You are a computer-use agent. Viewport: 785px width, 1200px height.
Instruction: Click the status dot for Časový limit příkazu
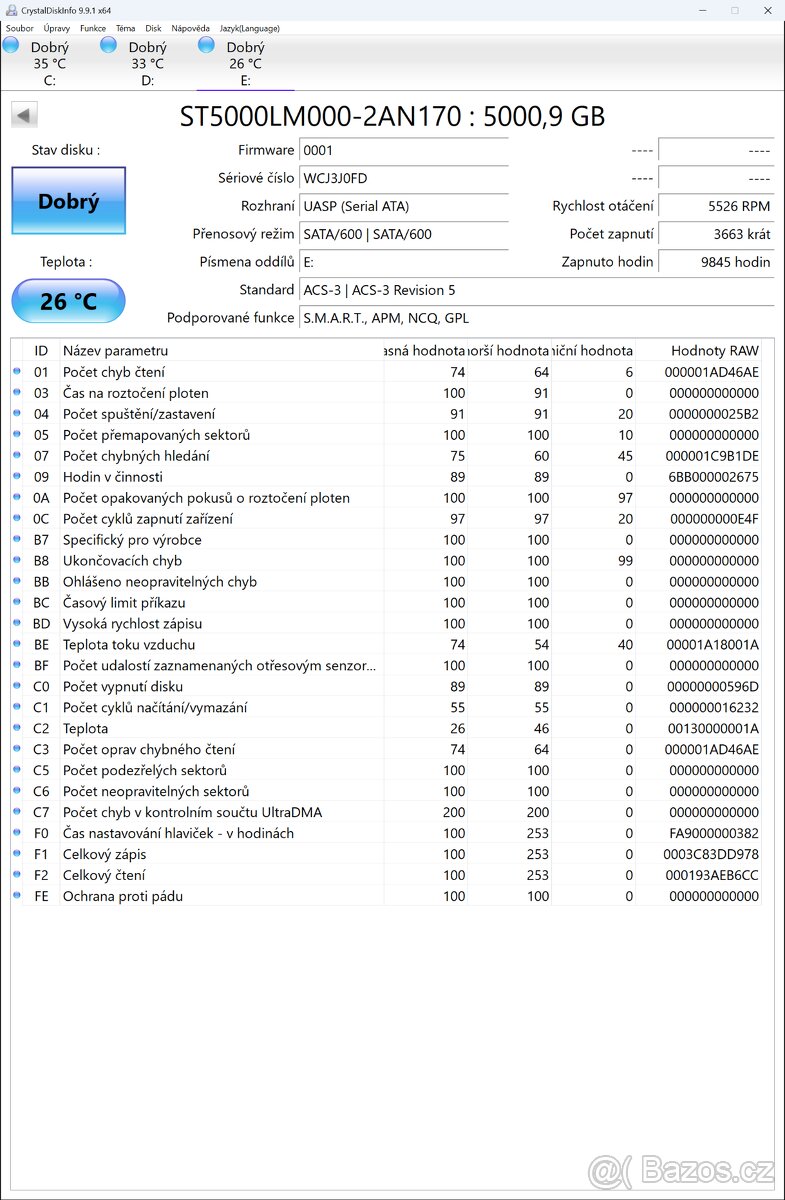[x=16, y=602]
